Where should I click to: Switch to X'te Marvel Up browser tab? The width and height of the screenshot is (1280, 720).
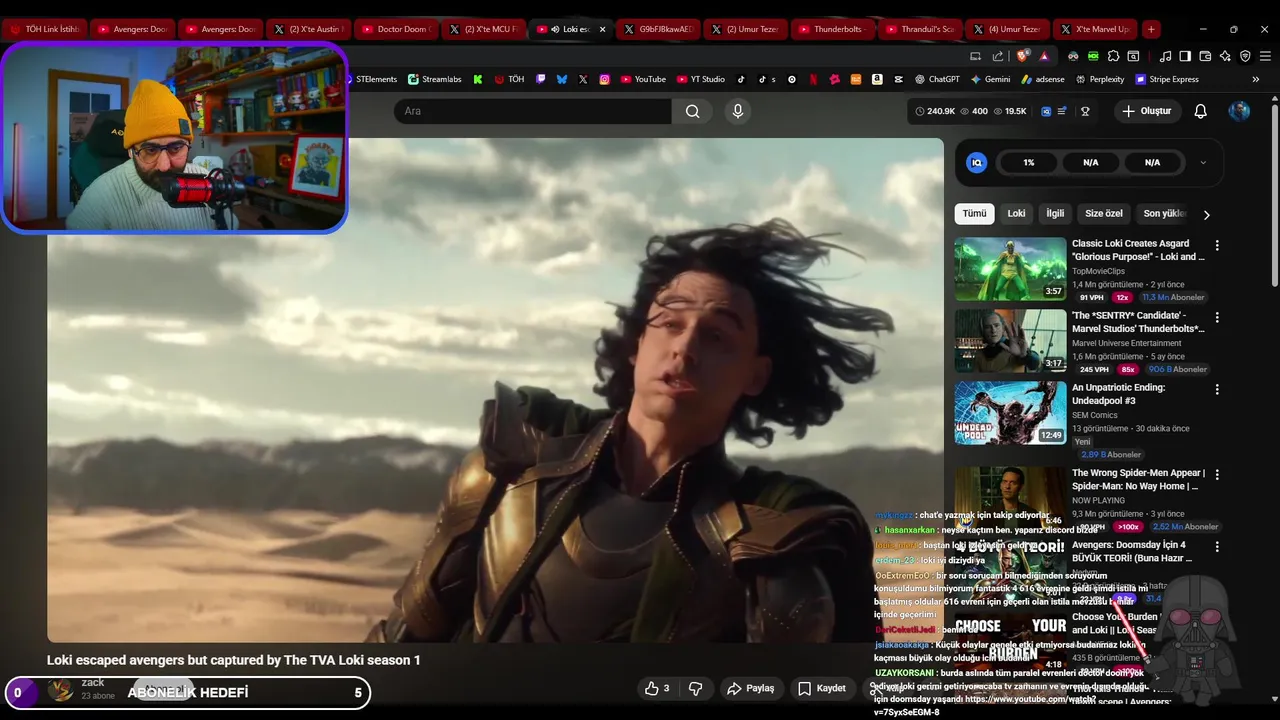(x=1096, y=29)
